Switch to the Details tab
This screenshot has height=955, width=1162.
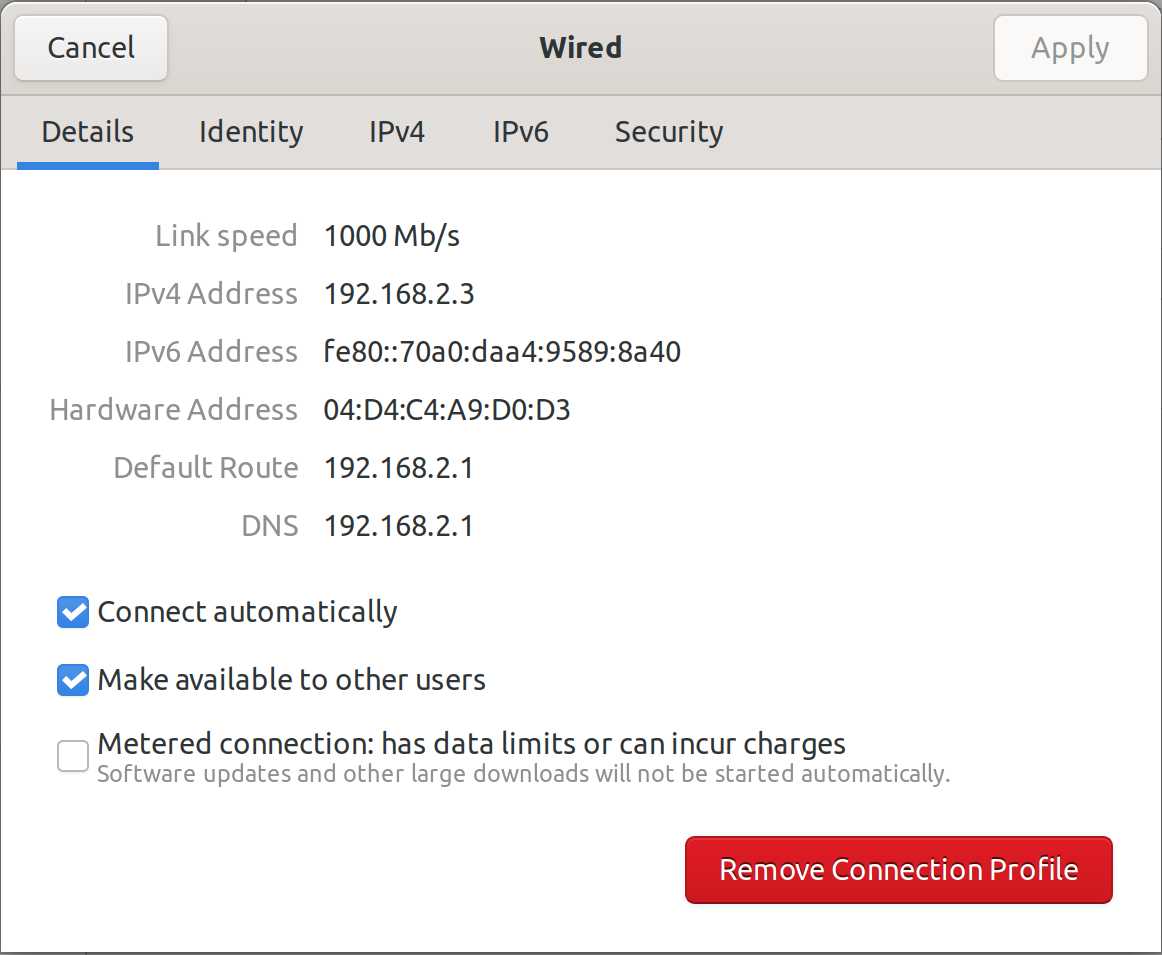[x=88, y=132]
